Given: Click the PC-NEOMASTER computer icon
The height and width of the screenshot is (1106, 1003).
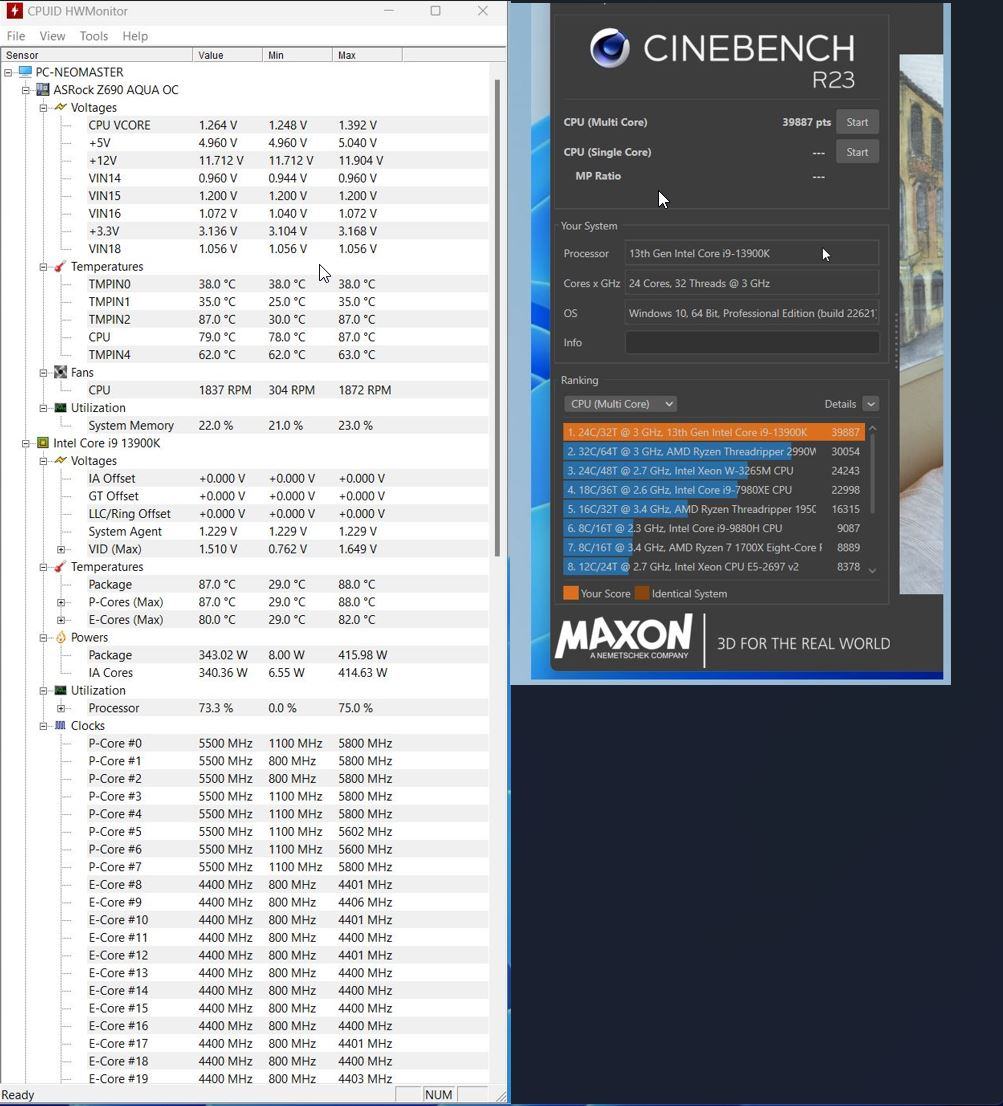Looking at the screenshot, I should [25, 72].
